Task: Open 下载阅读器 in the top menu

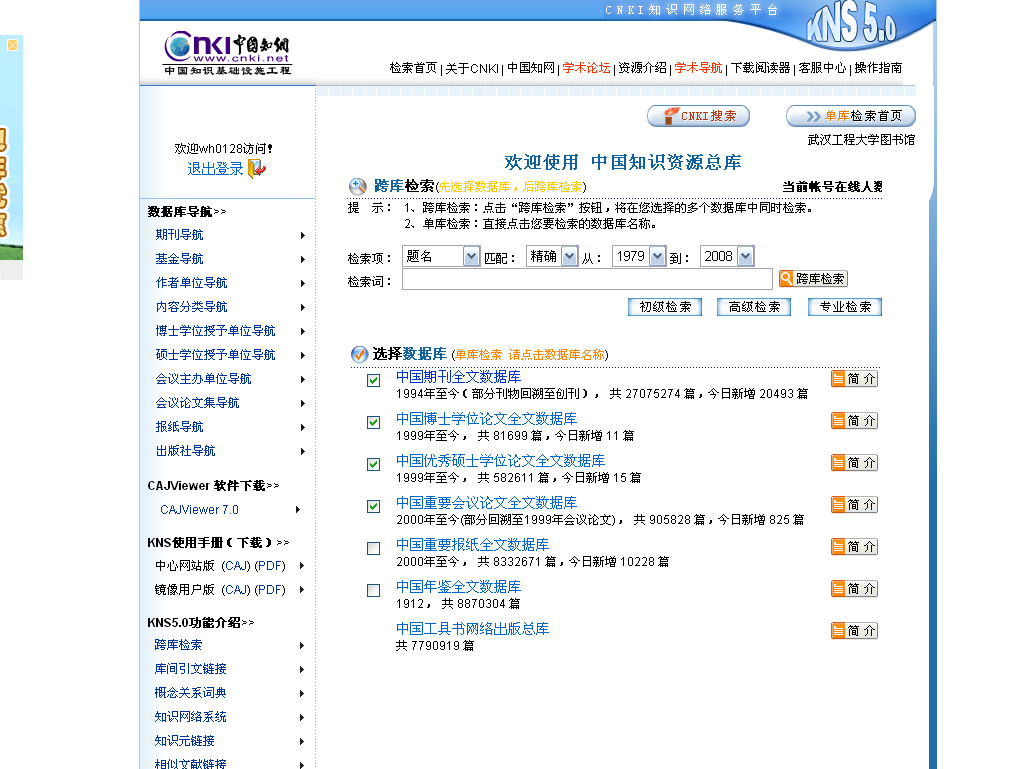Action: [760, 68]
